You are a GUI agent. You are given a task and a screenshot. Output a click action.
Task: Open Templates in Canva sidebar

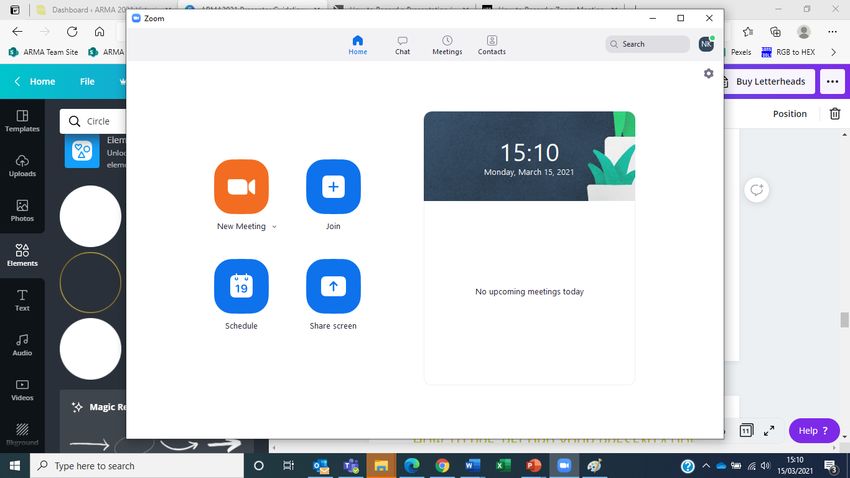point(22,121)
